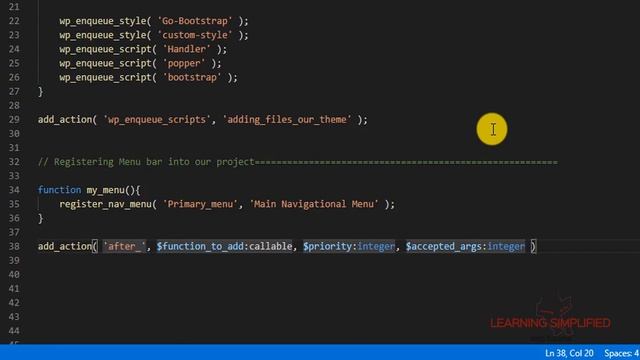Click the 'Main Navigational Menu' string
Viewport: 640px width, 360px height.
coord(313,204)
